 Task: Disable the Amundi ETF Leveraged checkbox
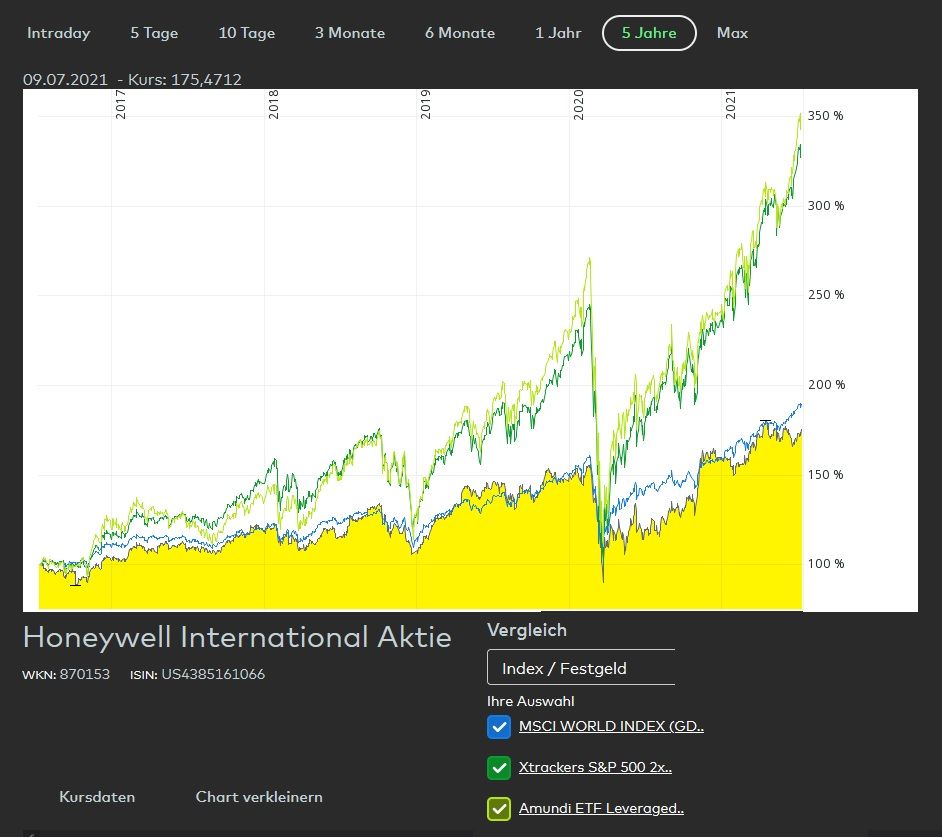click(x=499, y=809)
